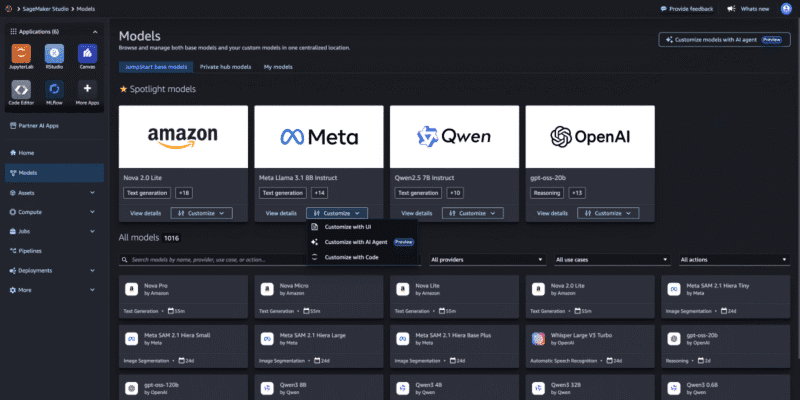View details for Meta Llama 3.1 8B Instruct
Screen dimensions: 800x400
click(x=281, y=213)
